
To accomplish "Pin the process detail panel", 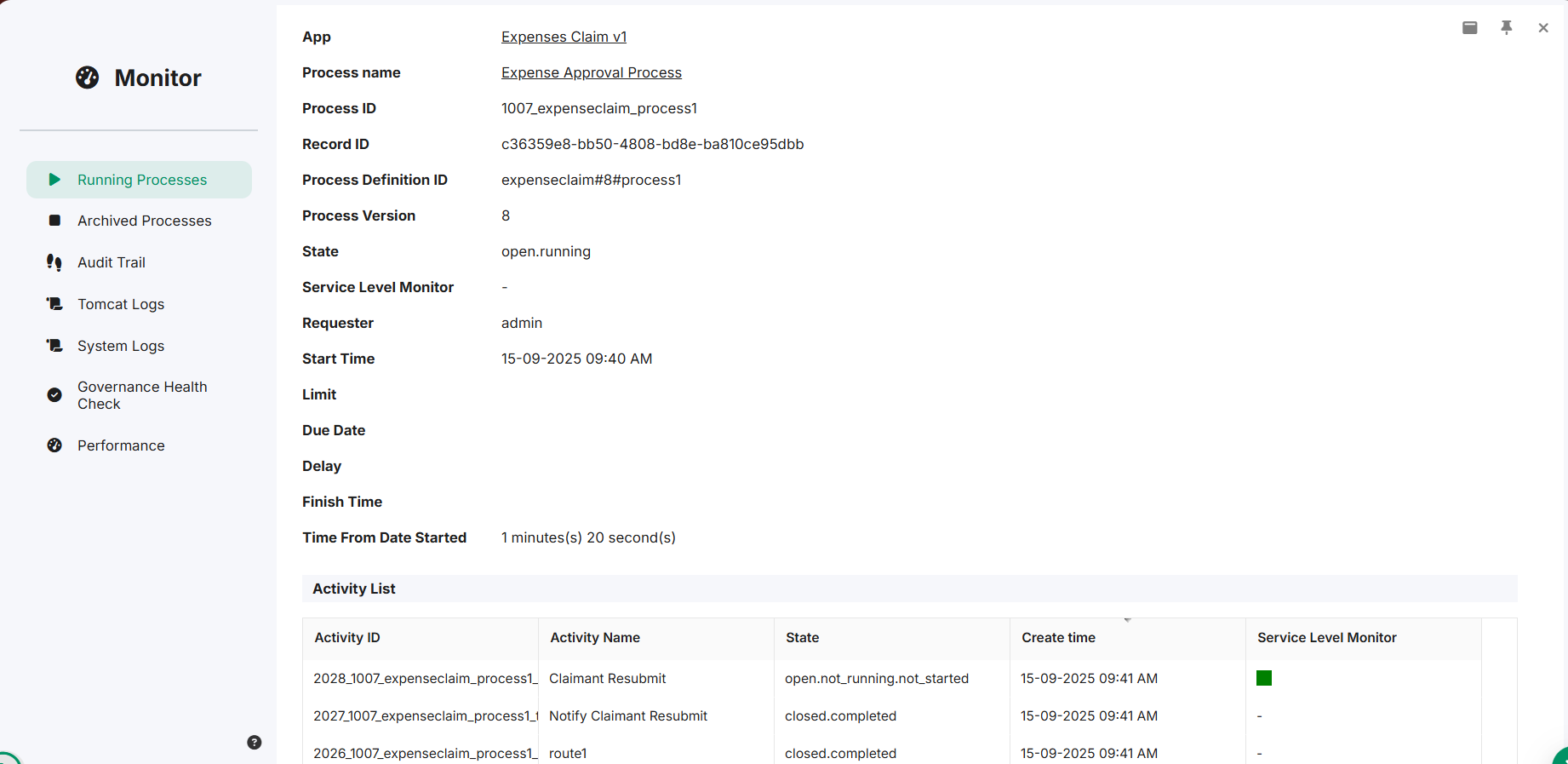I will (1507, 28).
